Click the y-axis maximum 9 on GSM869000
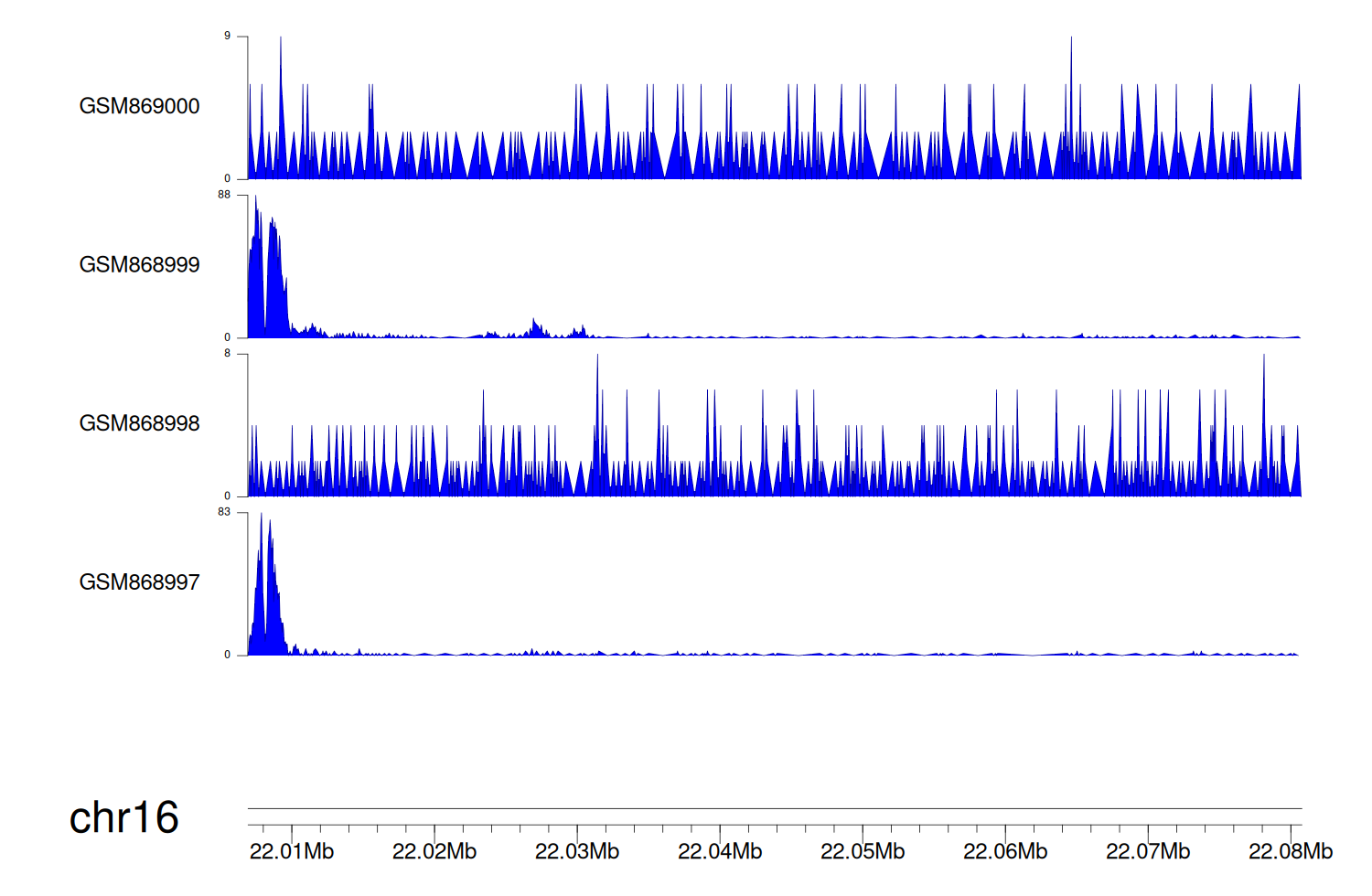 [x=228, y=36]
